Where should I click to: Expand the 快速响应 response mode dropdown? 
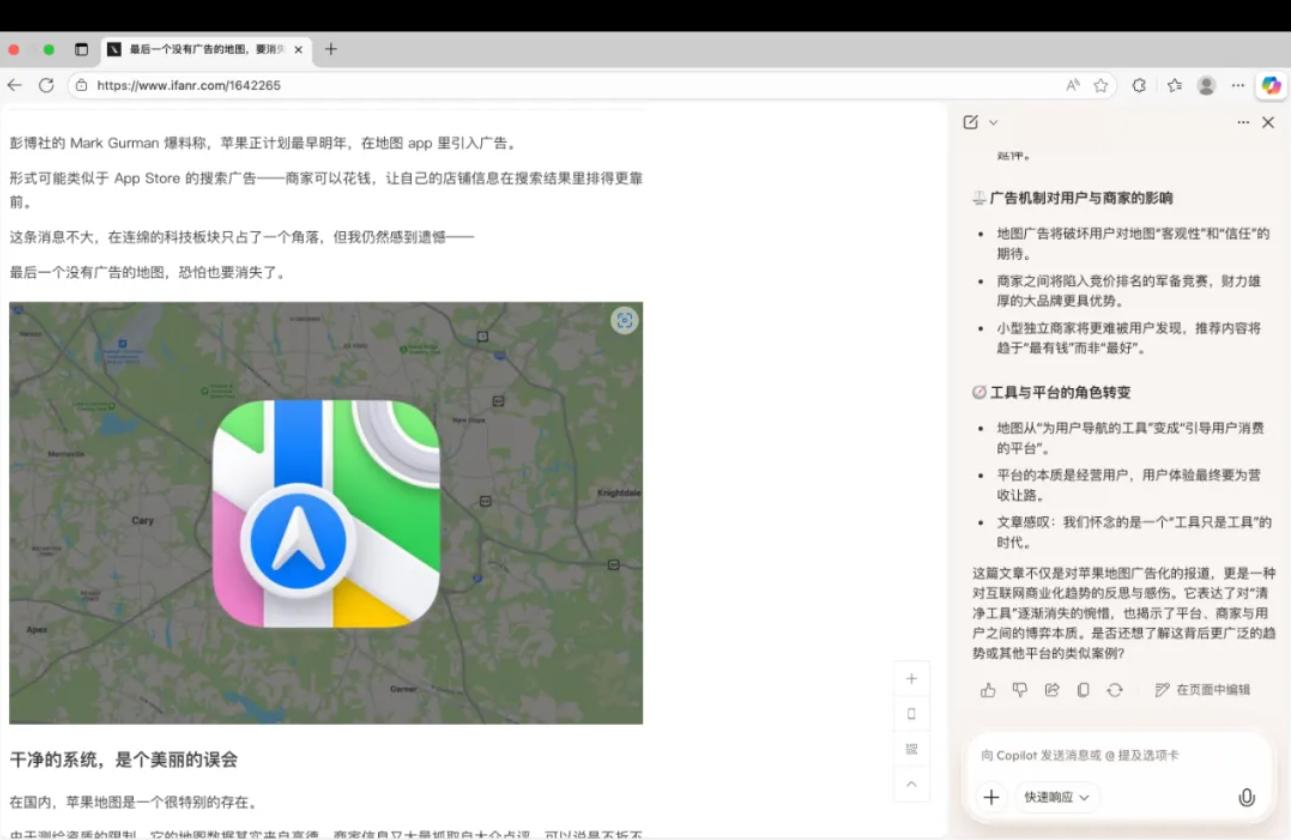(x=1056, y=797)
